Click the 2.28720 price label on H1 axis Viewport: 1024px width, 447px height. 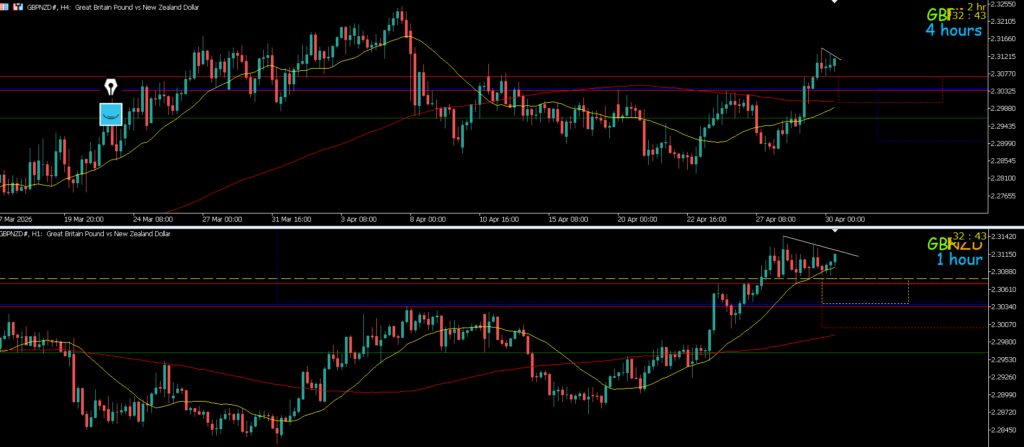(x=1006, y=413)
